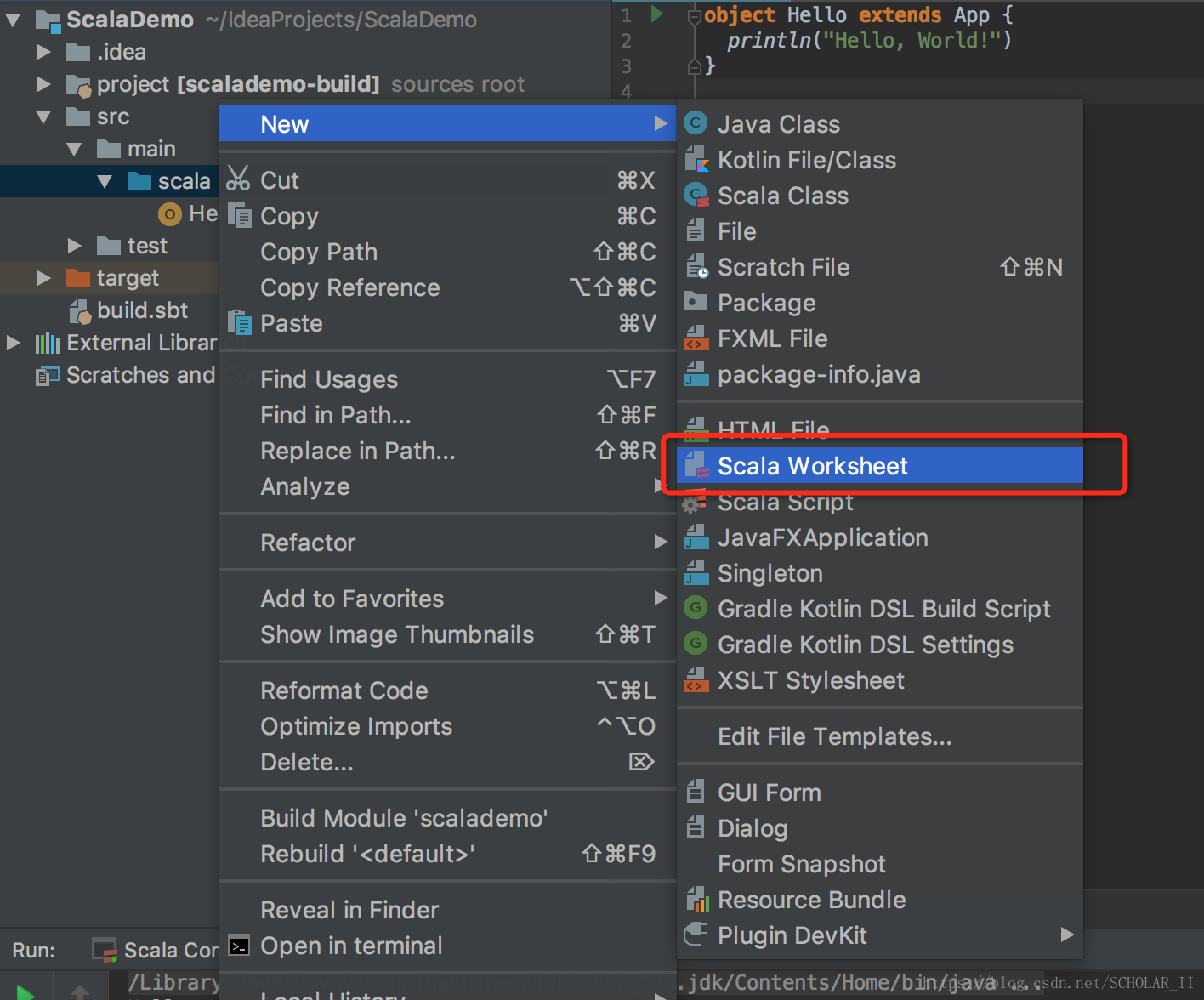Choose Reformat Code

tap(447, 690)
